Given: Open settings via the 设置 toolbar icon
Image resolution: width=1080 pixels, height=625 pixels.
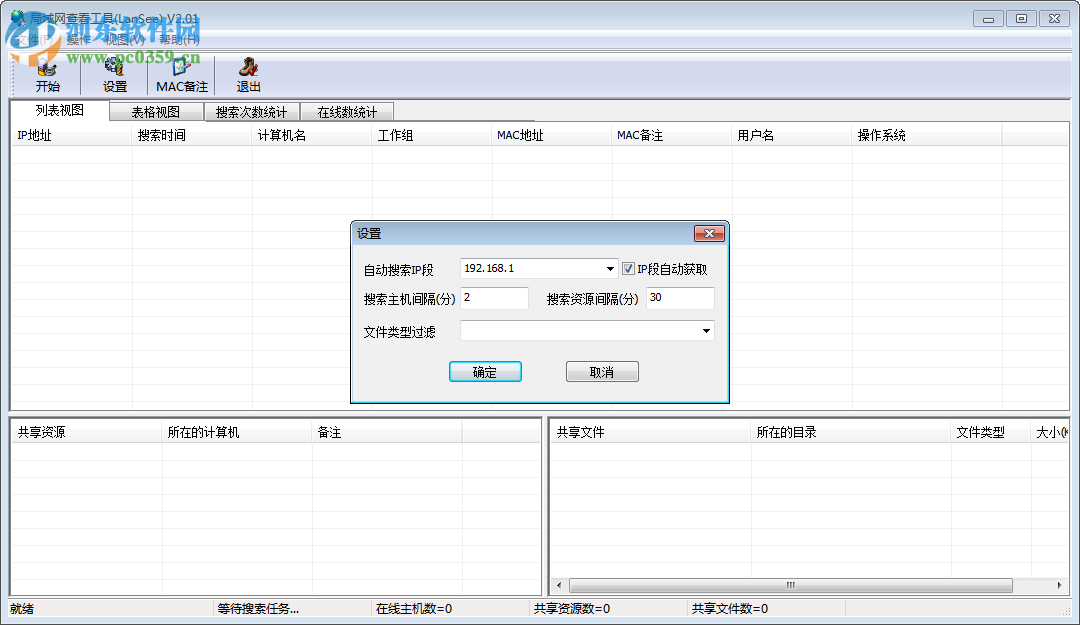Looking at the screenshot, I should (x=113, y=74).
